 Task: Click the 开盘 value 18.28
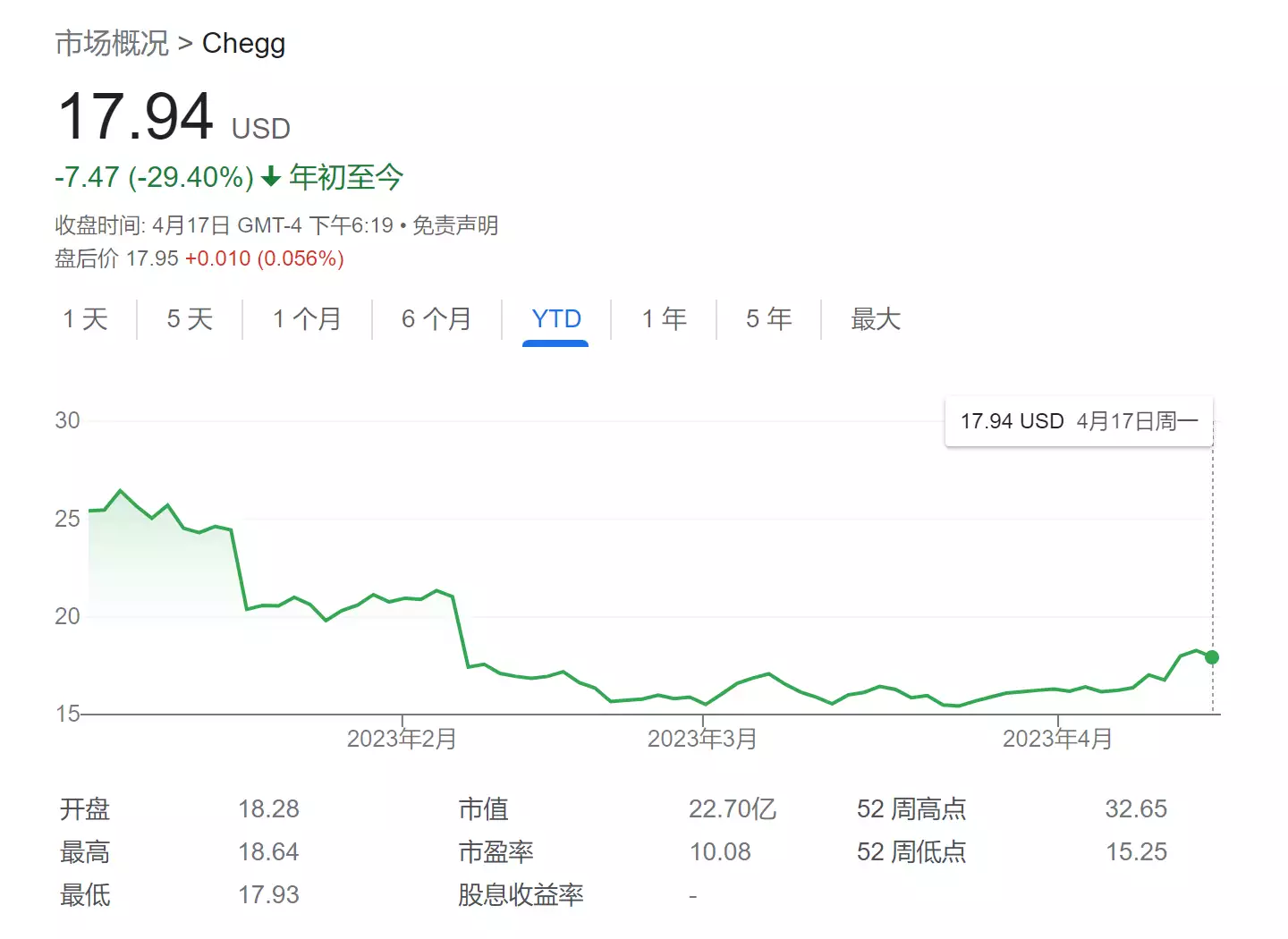tap(269, 808)
